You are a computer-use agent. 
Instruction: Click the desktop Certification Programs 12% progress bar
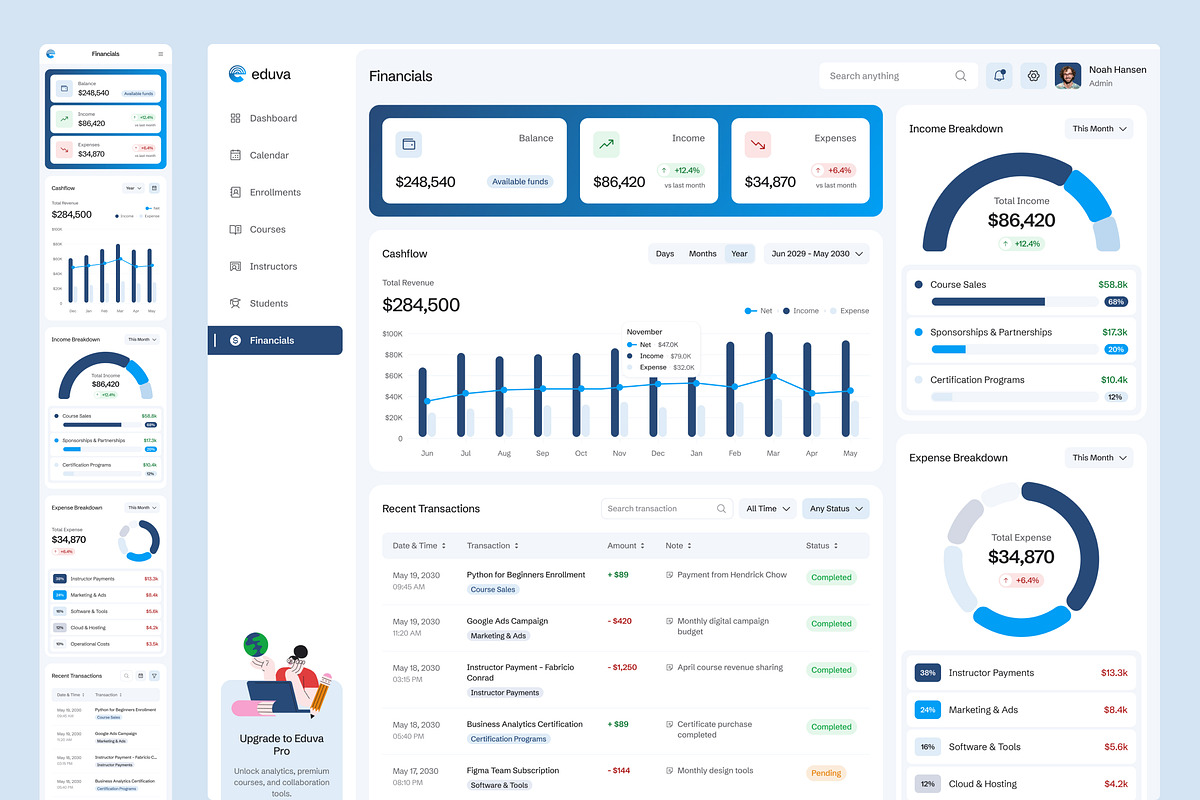click(x=1014, y=397)
